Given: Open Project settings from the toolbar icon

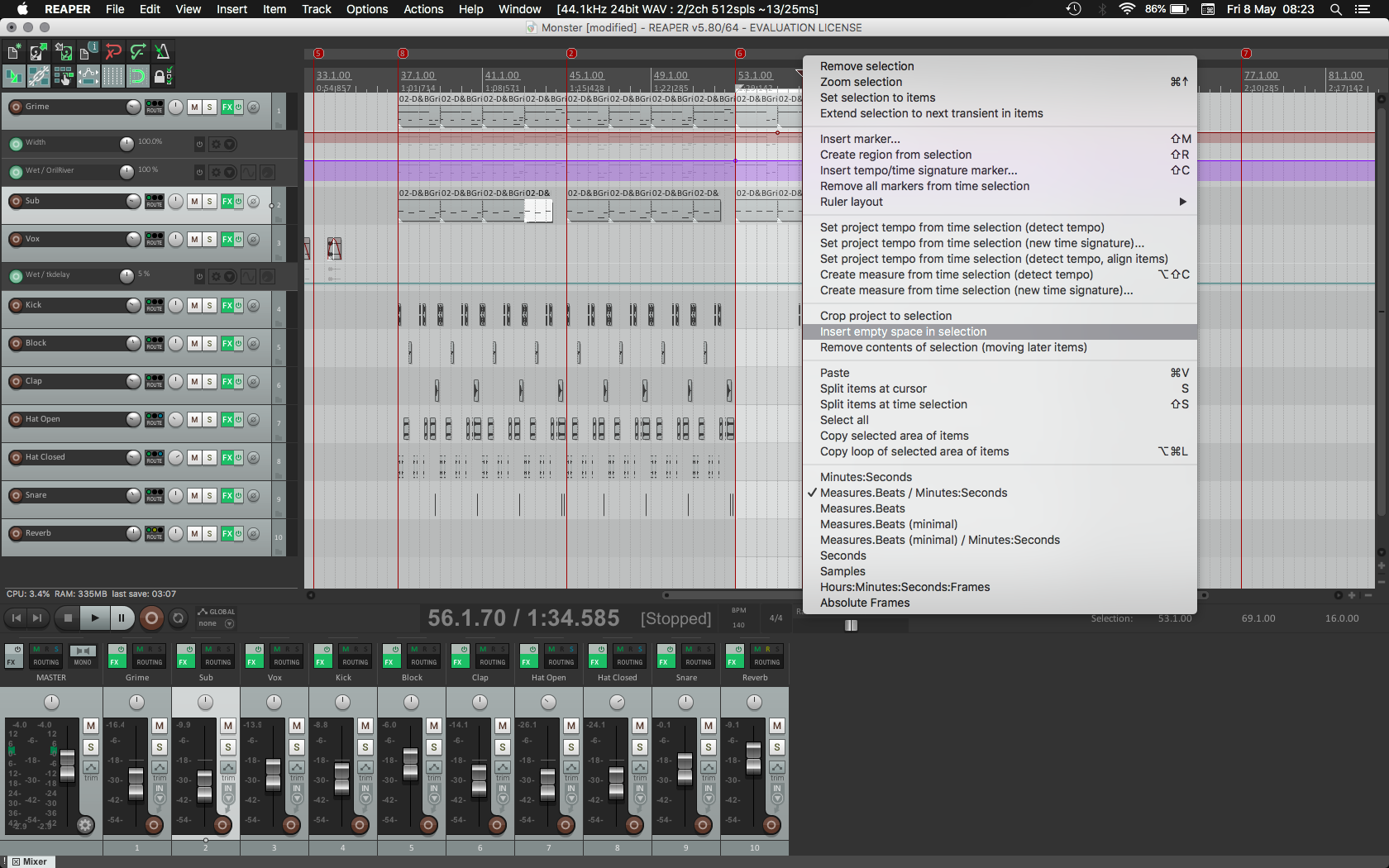Looking at the screenshot, I should coord(88,52).
